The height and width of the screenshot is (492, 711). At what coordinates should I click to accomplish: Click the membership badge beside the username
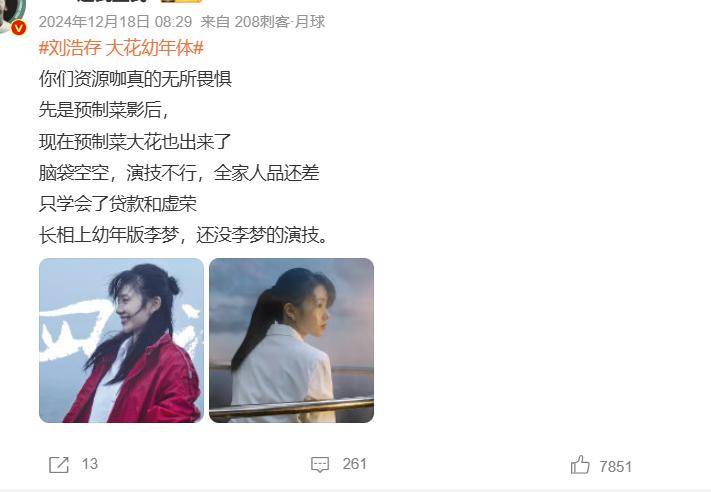181,1
